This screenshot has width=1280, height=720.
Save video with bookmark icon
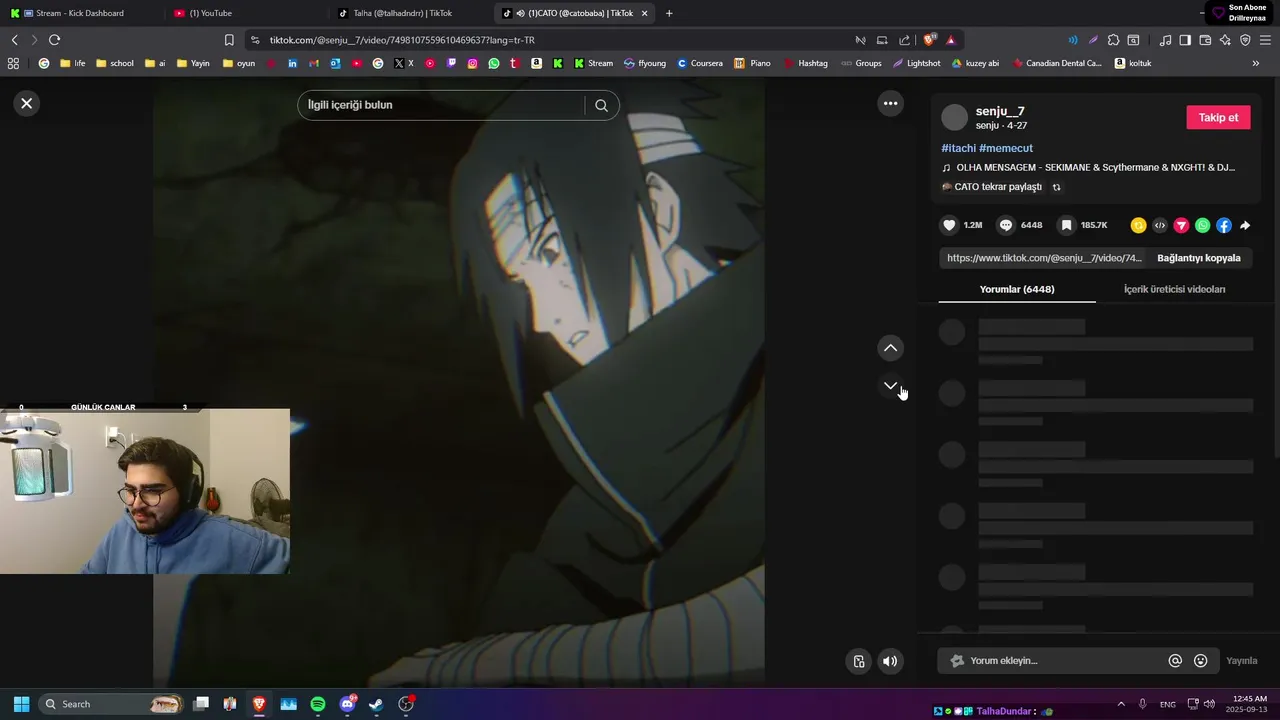(1066, 226)
